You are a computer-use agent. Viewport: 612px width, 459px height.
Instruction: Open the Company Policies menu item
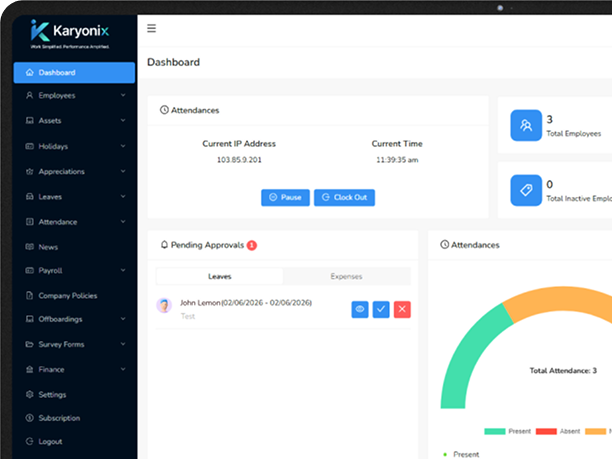coord(74,295)
